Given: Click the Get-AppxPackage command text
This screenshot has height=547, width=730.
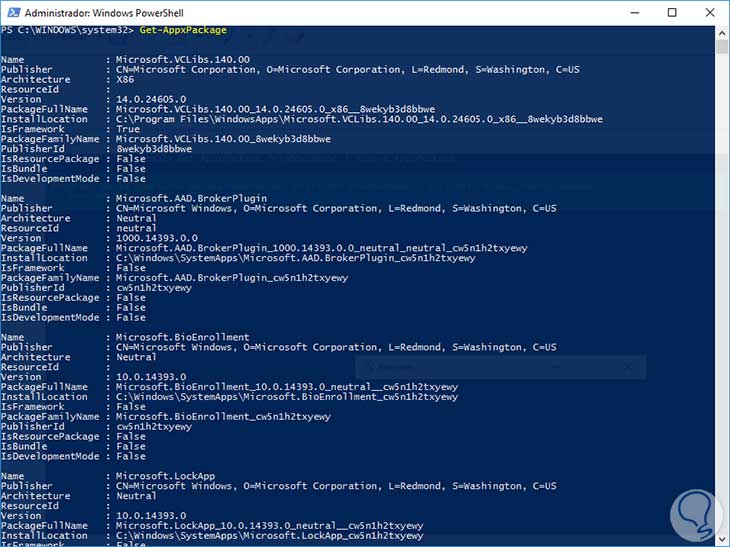Looking at the screenshot, I should 183,30.
